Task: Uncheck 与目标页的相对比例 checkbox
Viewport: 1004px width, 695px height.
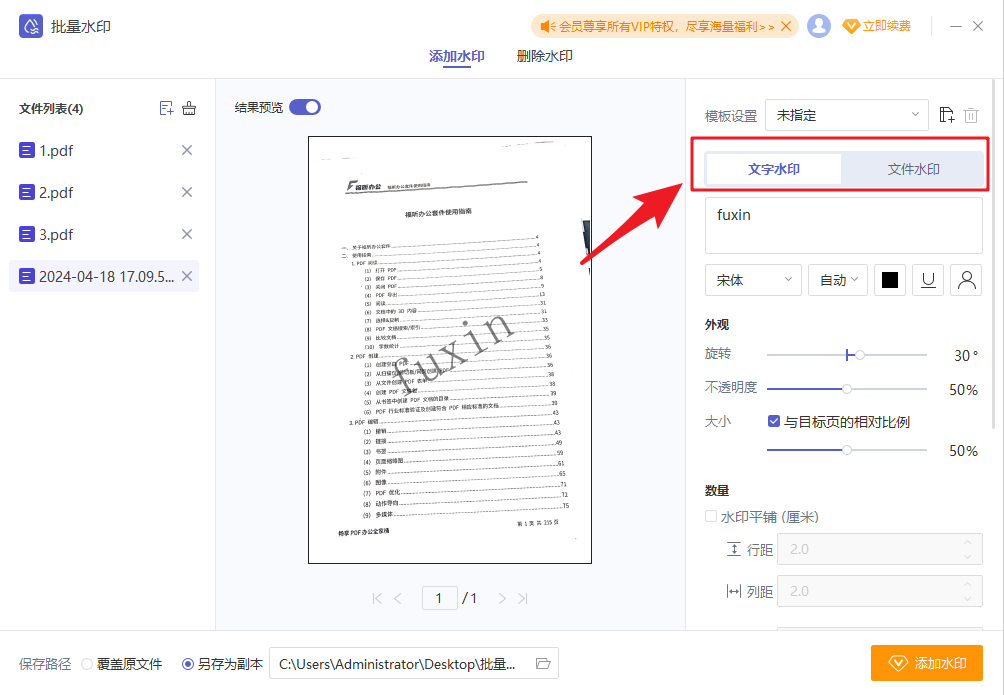Action: click(x=773, y=421)
